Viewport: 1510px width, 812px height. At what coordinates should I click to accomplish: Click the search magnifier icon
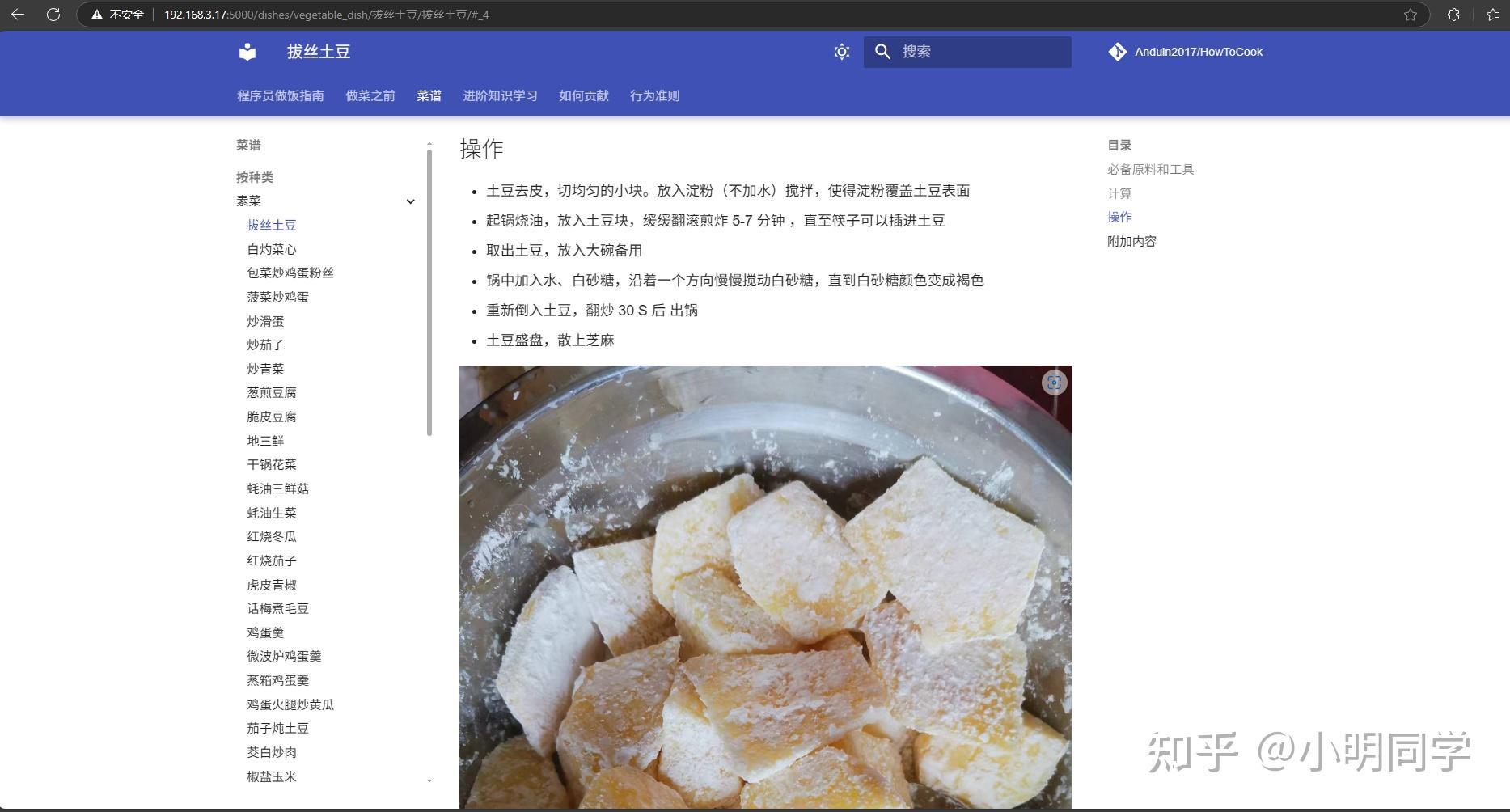pos(882,52)
